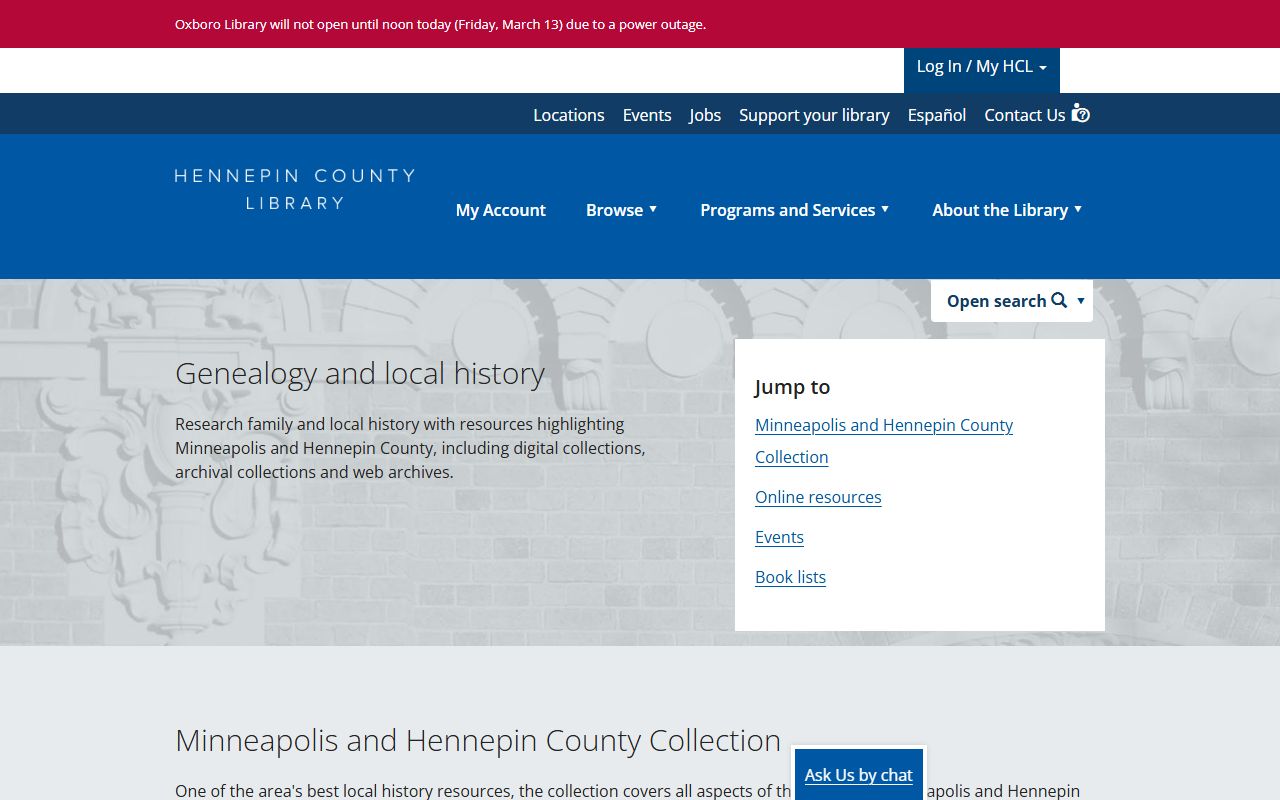The width and height of the screenshot is (1280, 800).
Task: Open the top Events navigation link
Action: point(647,115)
